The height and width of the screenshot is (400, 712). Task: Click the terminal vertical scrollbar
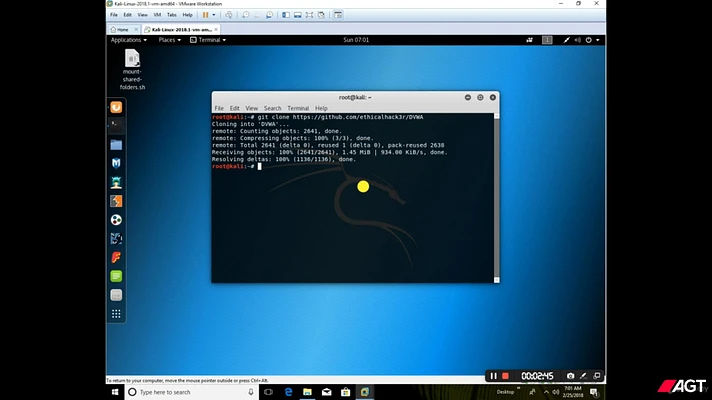[496, 198]
